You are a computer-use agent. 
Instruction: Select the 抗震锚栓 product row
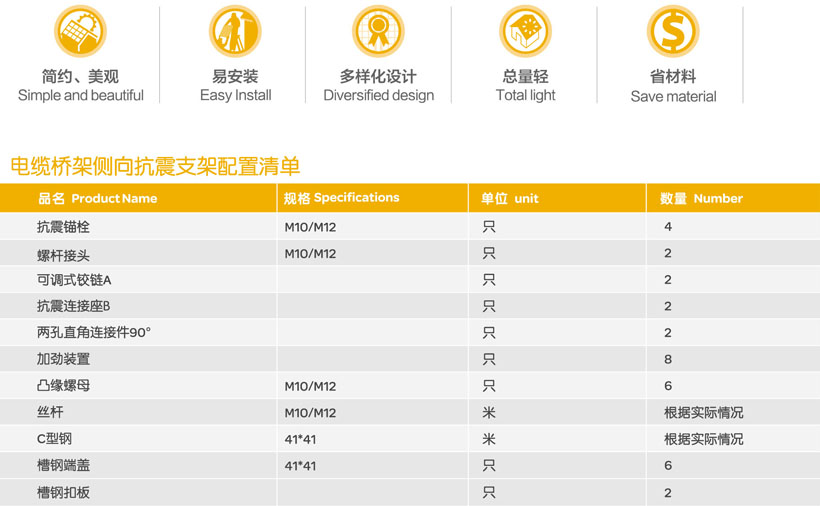point(64,227)
